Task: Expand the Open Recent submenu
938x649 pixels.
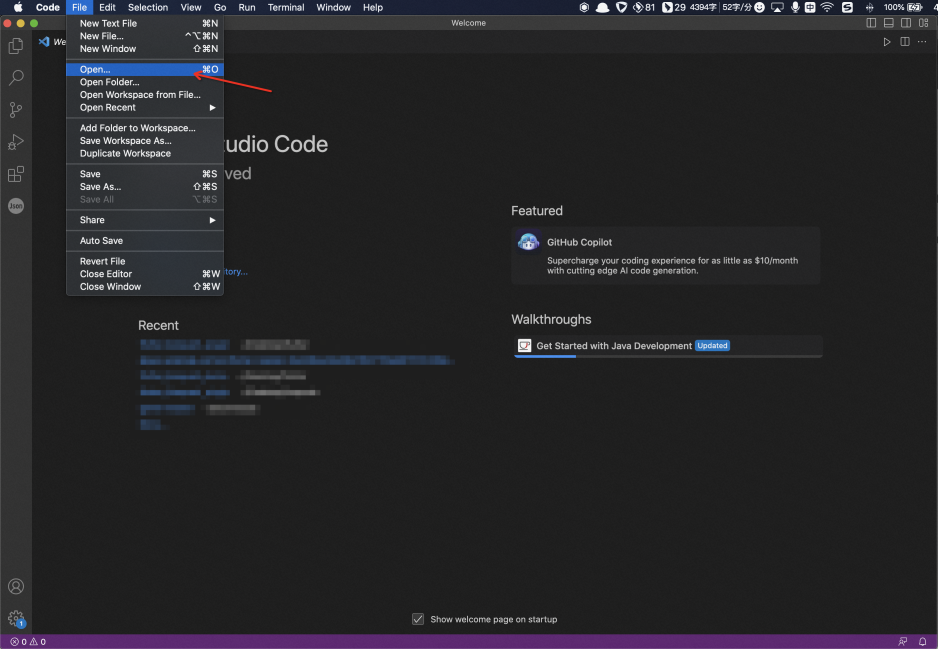Action: [x=145, y=108]
